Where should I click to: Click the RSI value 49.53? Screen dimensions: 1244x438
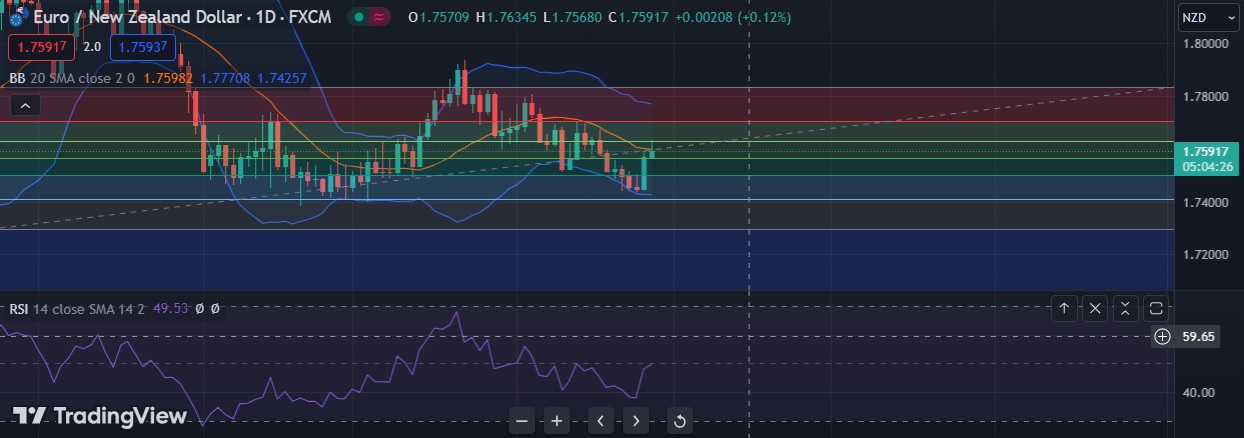coord(171,309)
